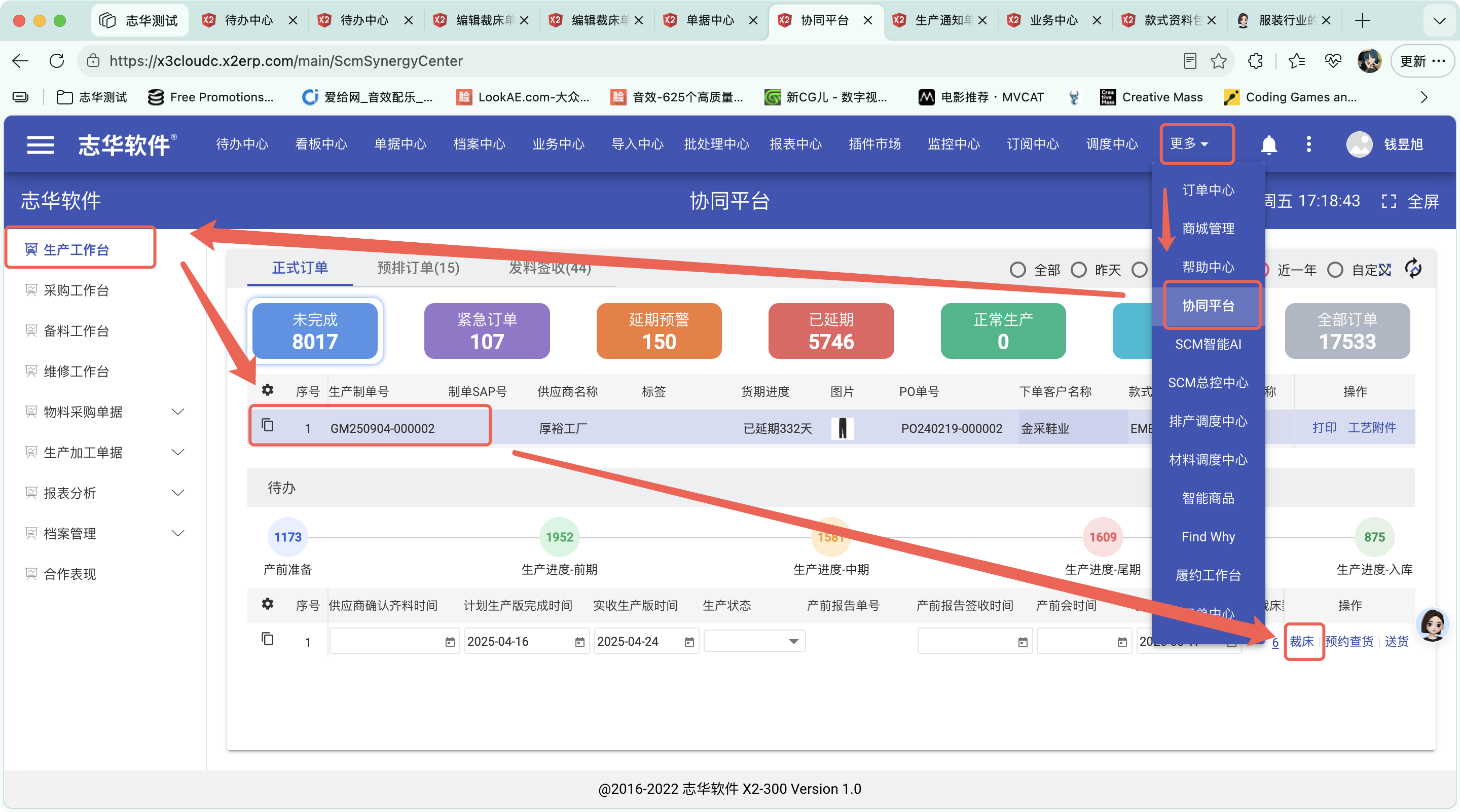Click the 875 生产进度-入库 progress node
The image size is (1460, 812).
point(1374,537)
